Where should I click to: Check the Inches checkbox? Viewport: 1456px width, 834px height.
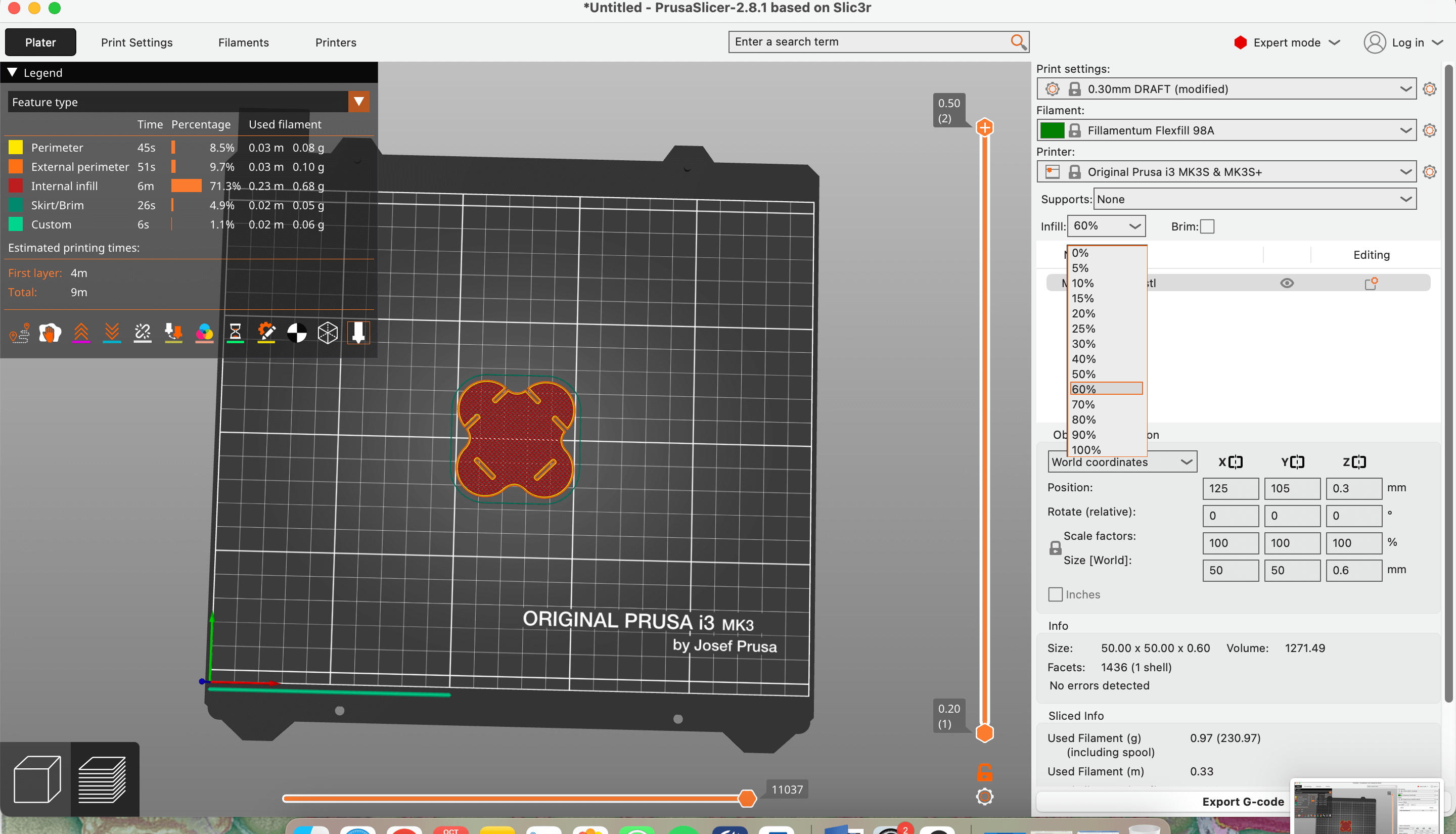pyautogui.click(x=1055, y=594)
